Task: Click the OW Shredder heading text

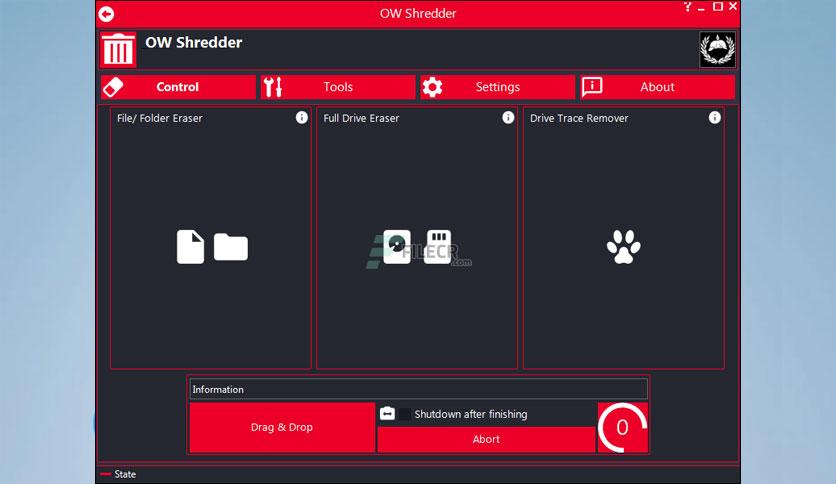Action: 194,43
